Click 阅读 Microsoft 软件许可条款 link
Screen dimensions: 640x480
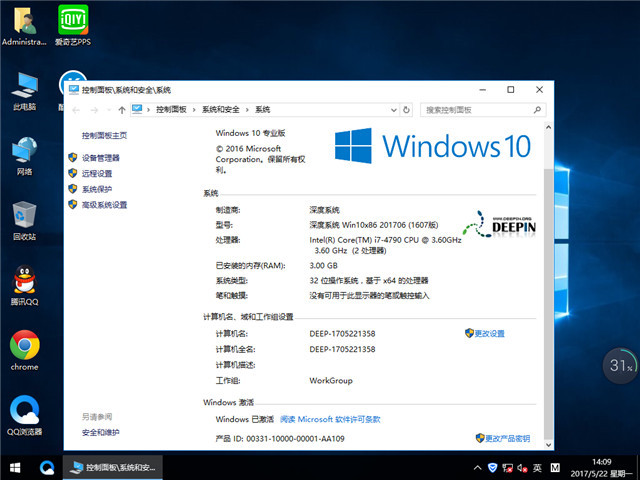330,419
